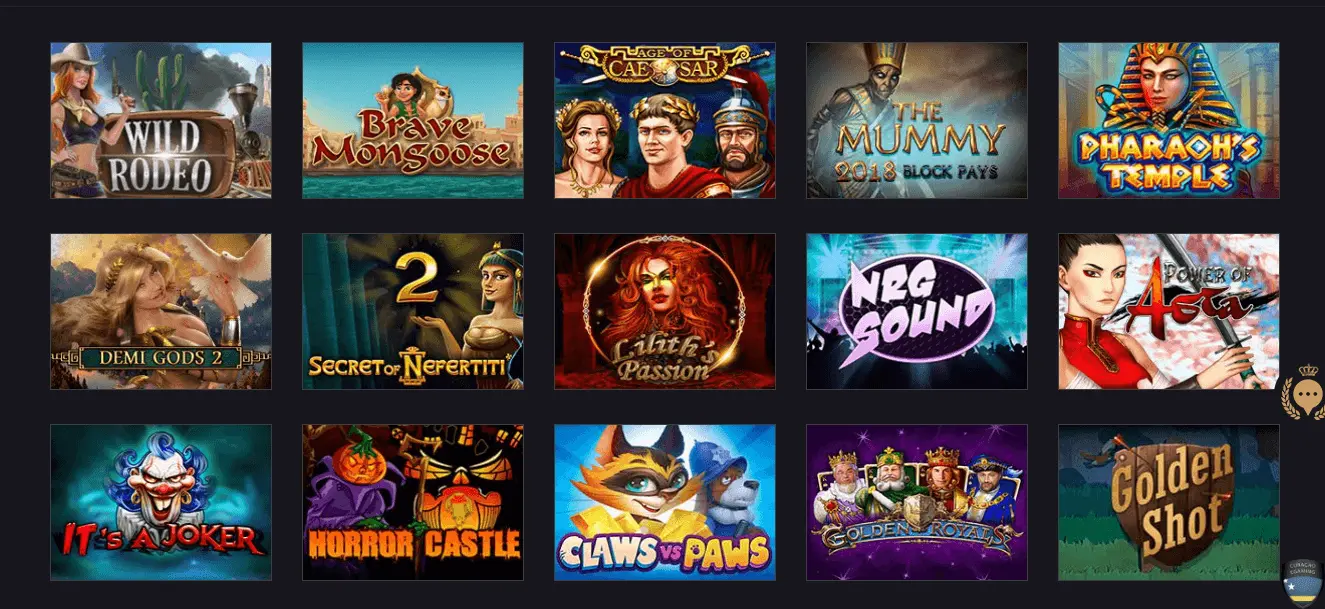Open the Golden Shot game

pyautogui.click(x=1169, y=502)
